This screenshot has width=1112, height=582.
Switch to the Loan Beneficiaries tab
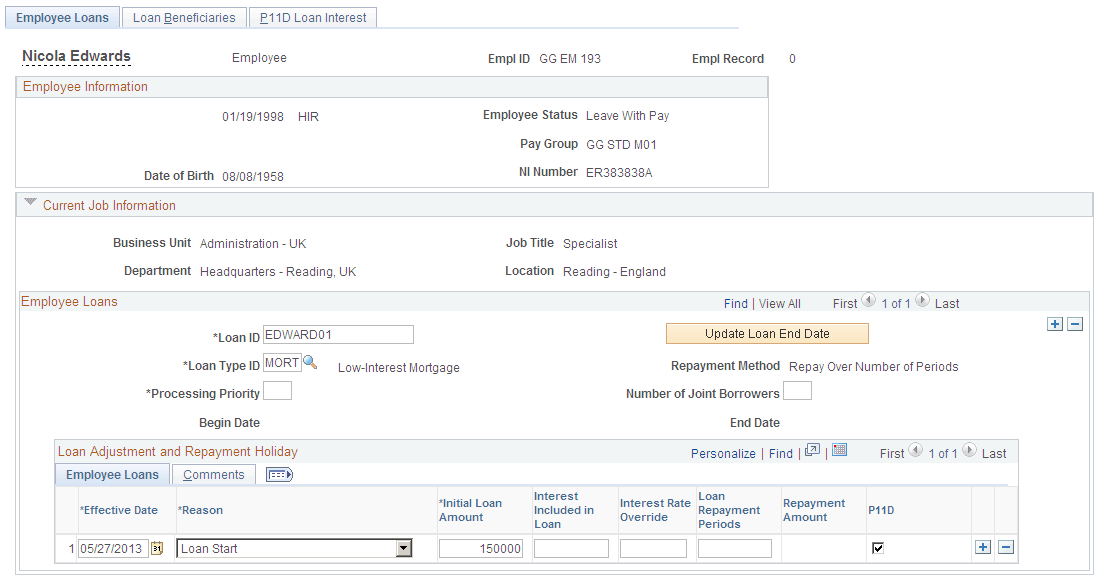pos(183,17)
